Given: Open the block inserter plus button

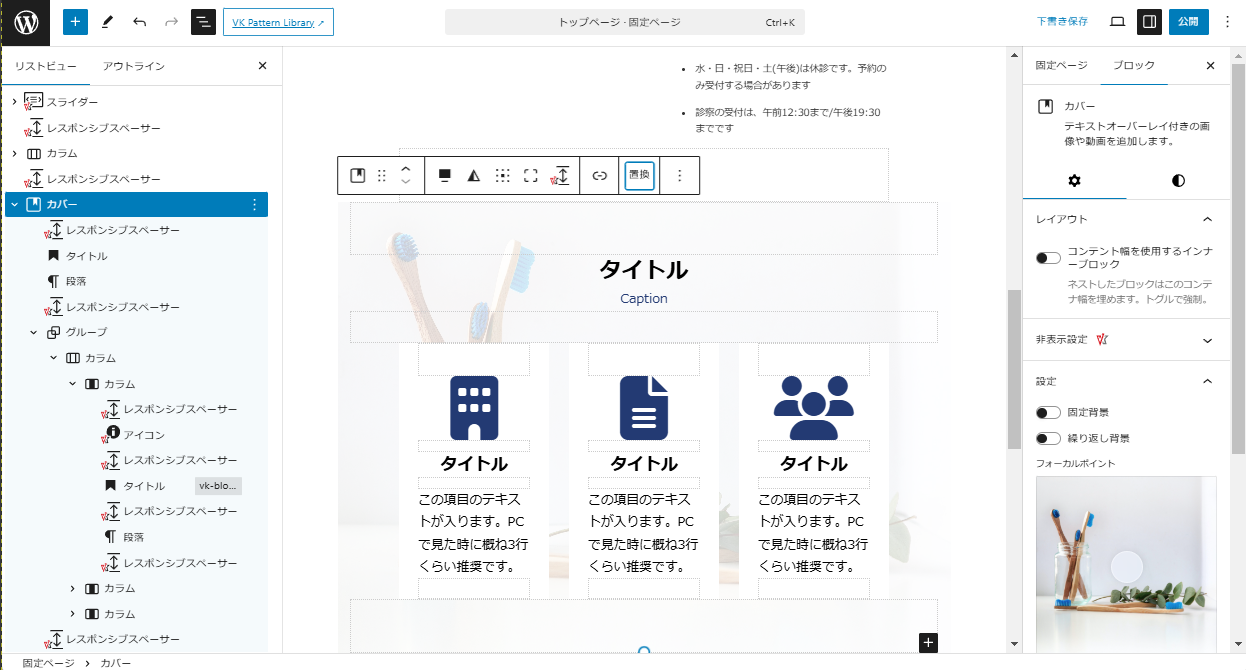Looking at the screenshot, I should pyautogui.click(x=75, y=22).
